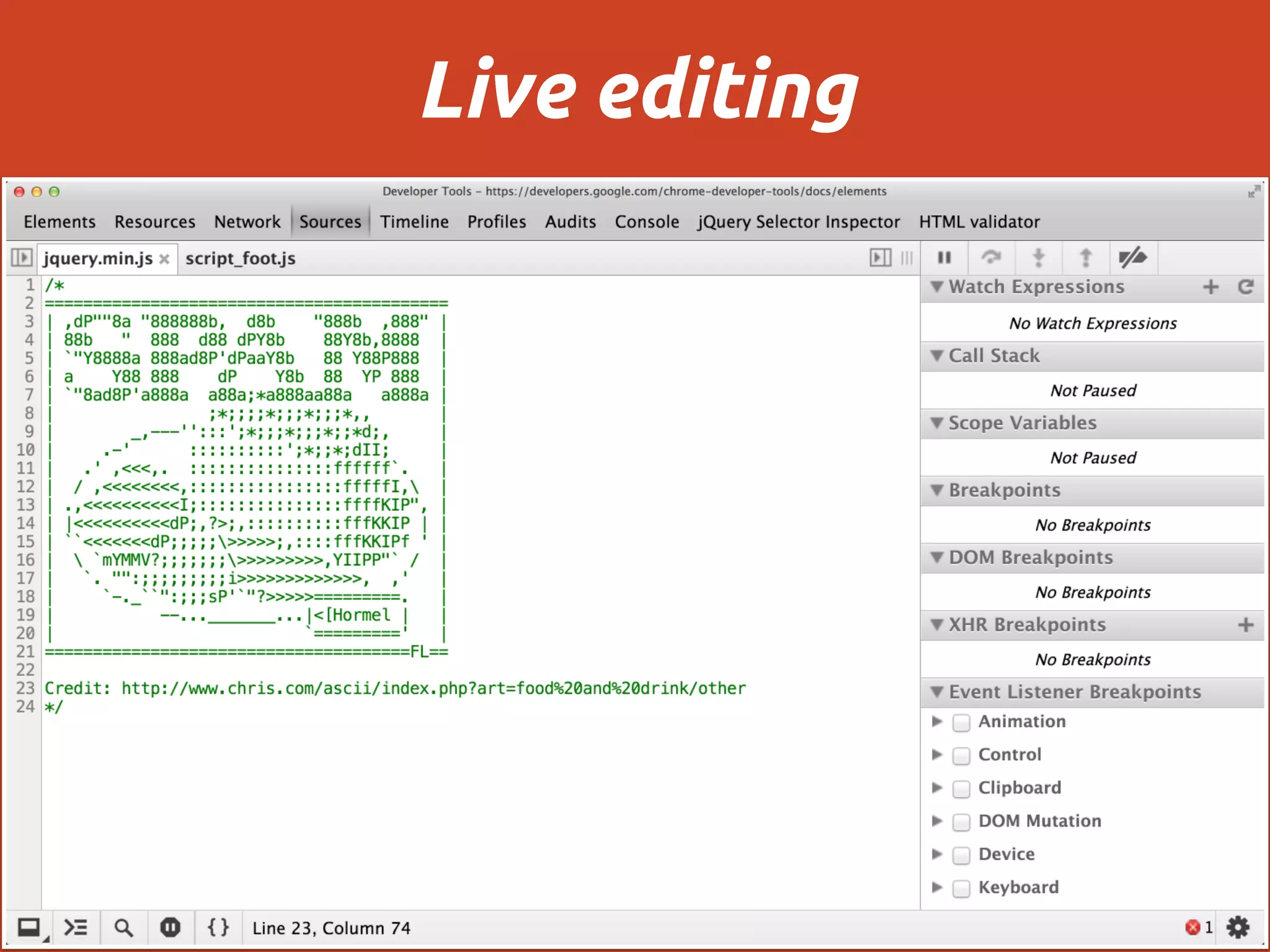Dock the DevTools to main window

29,928
